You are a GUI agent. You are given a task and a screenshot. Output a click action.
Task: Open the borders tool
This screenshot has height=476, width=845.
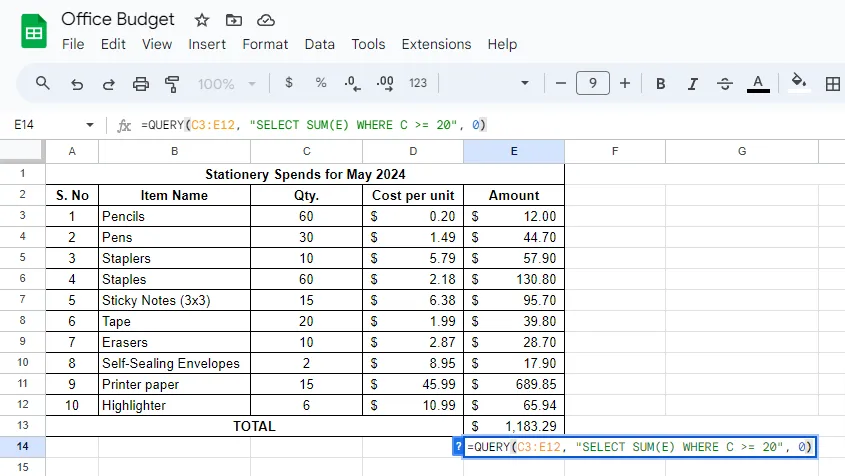[x=833, y=84]
